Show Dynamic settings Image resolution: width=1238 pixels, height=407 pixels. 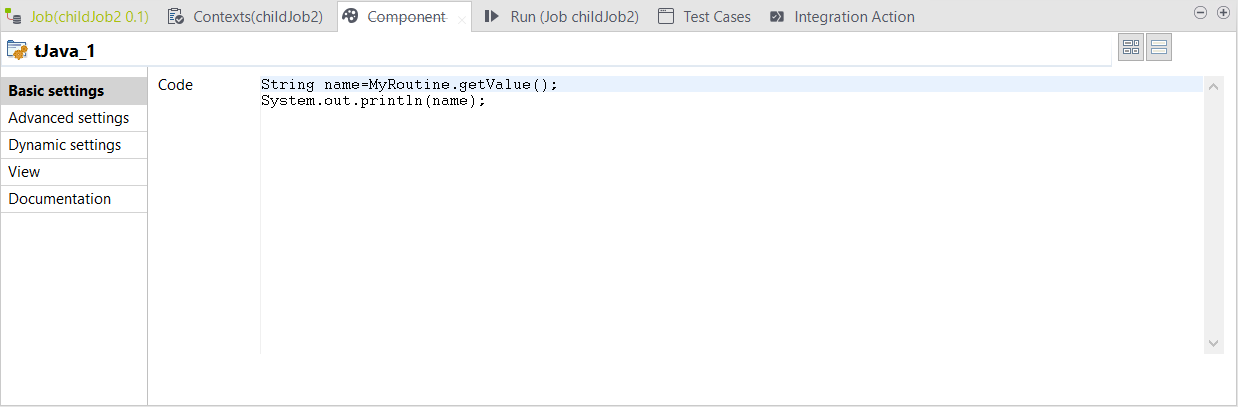pyautogui.click(x=65, y=145)
